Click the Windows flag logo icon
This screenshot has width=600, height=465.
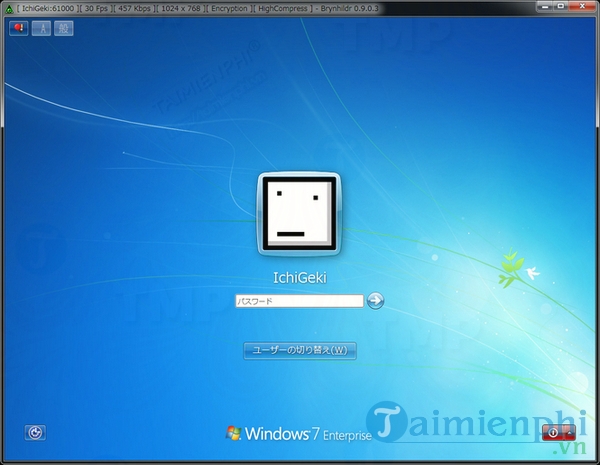235,433
